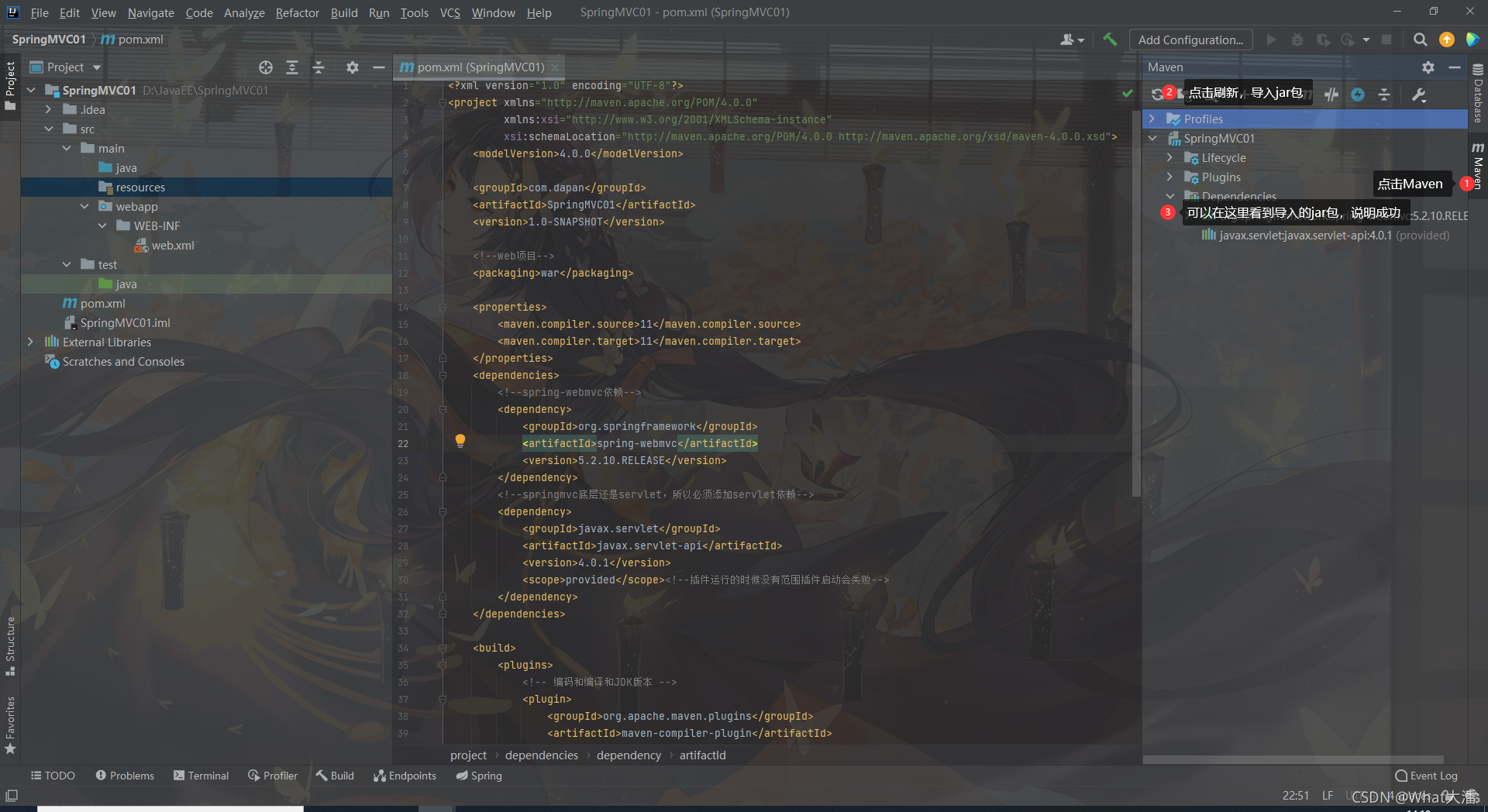
Task: Click the Add Configuration... button
Action: 1190,40
